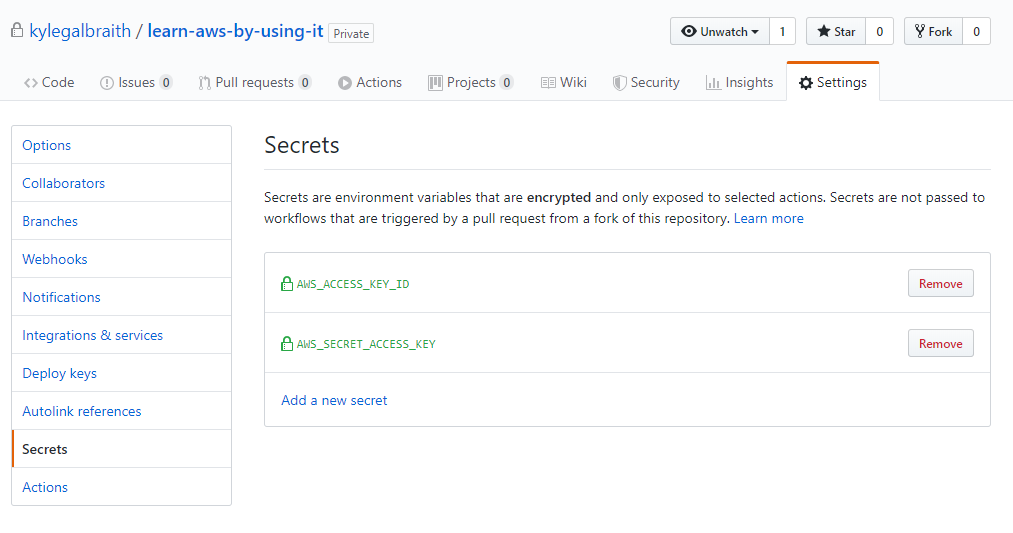Image resolution: width=1013 pixels, height=533 pixels.
Task: Open the Security tab
Action: coord(646,82)
